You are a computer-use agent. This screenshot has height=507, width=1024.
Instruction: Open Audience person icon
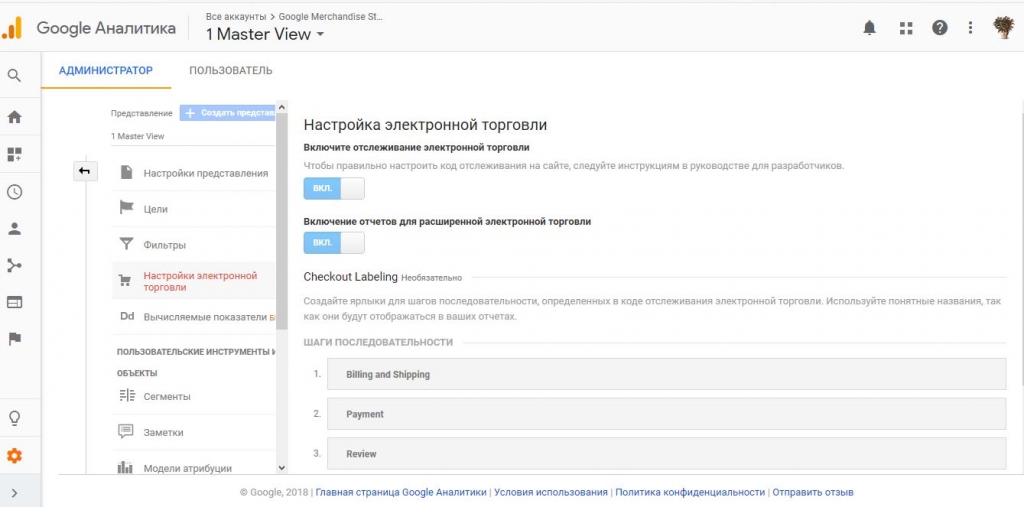(14, 229)
